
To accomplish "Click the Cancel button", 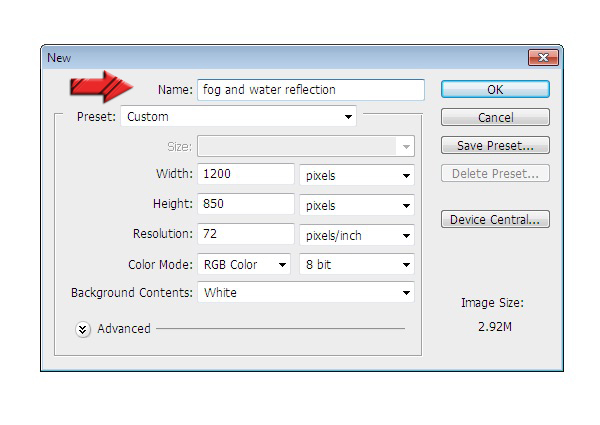I will click(x=495, y=118).
